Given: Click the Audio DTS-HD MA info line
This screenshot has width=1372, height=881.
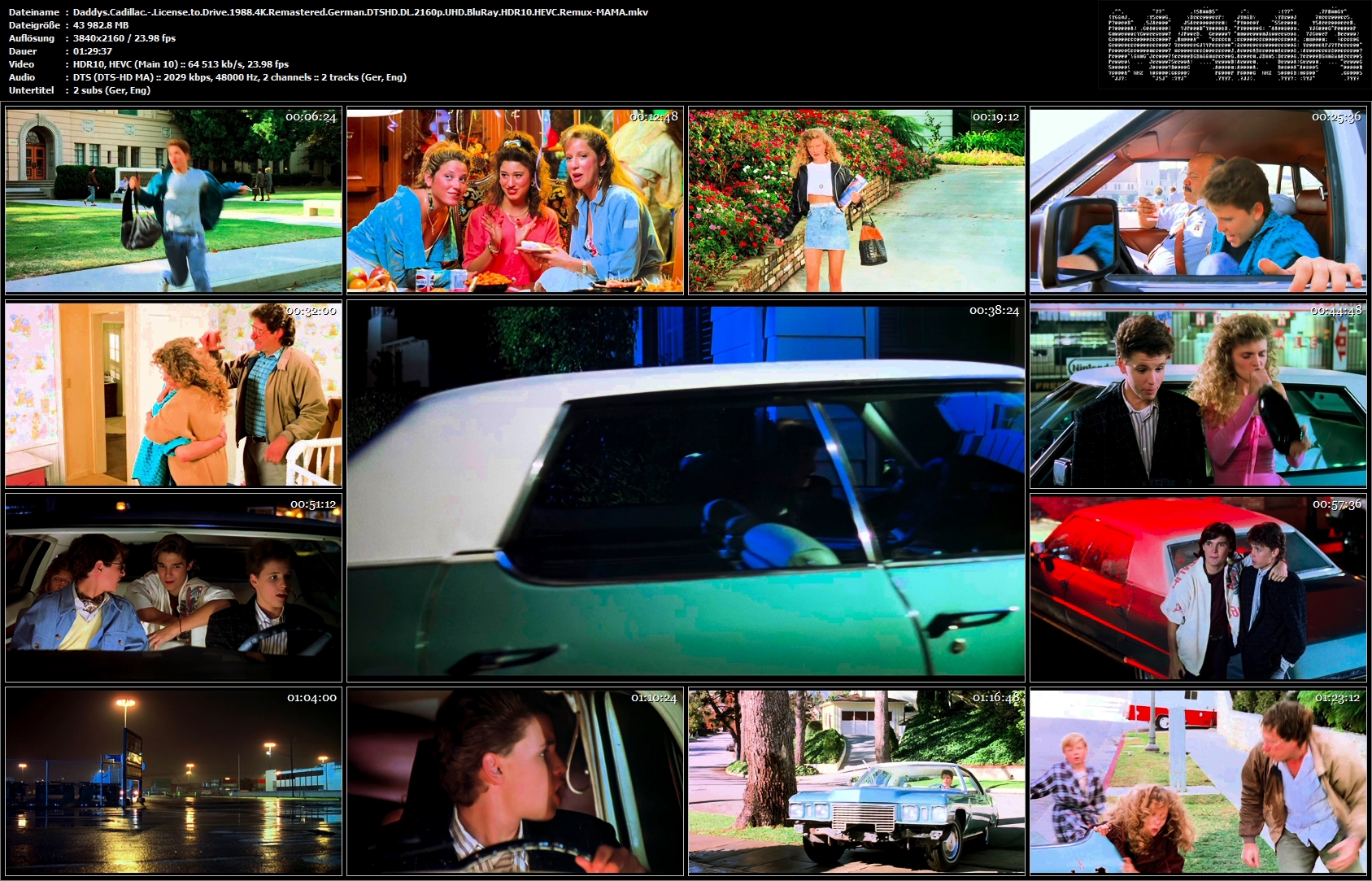Looking at the screenshot, I should (x=240, y=77).
